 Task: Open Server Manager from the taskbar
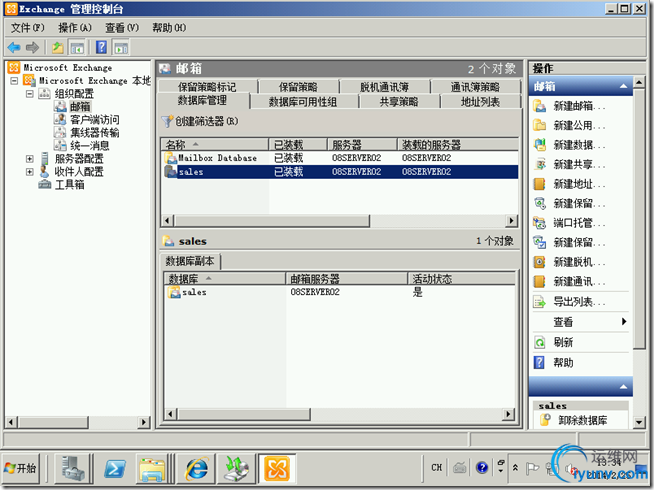point(73,468)
